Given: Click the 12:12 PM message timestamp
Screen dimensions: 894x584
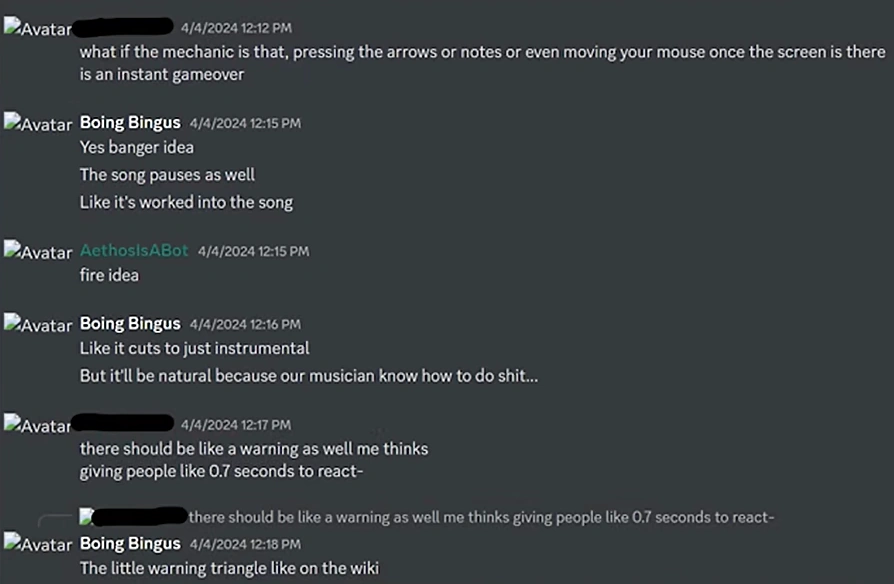Looking at the screenshot, I should 236,28.
